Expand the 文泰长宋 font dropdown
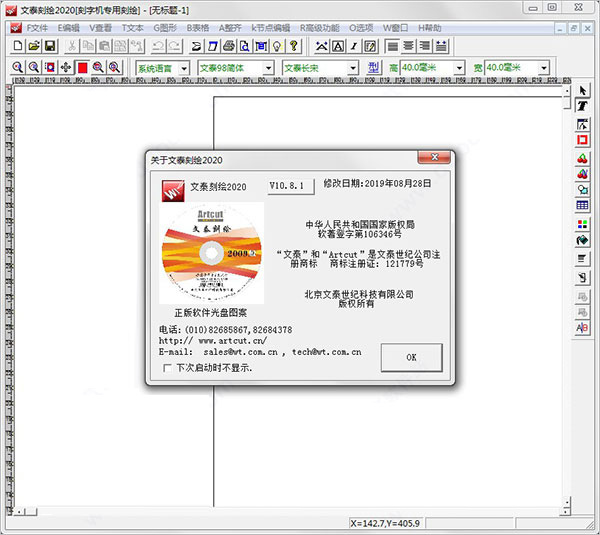Image resolution: width=600 pixels, height=535 pixels. [353, 68]
